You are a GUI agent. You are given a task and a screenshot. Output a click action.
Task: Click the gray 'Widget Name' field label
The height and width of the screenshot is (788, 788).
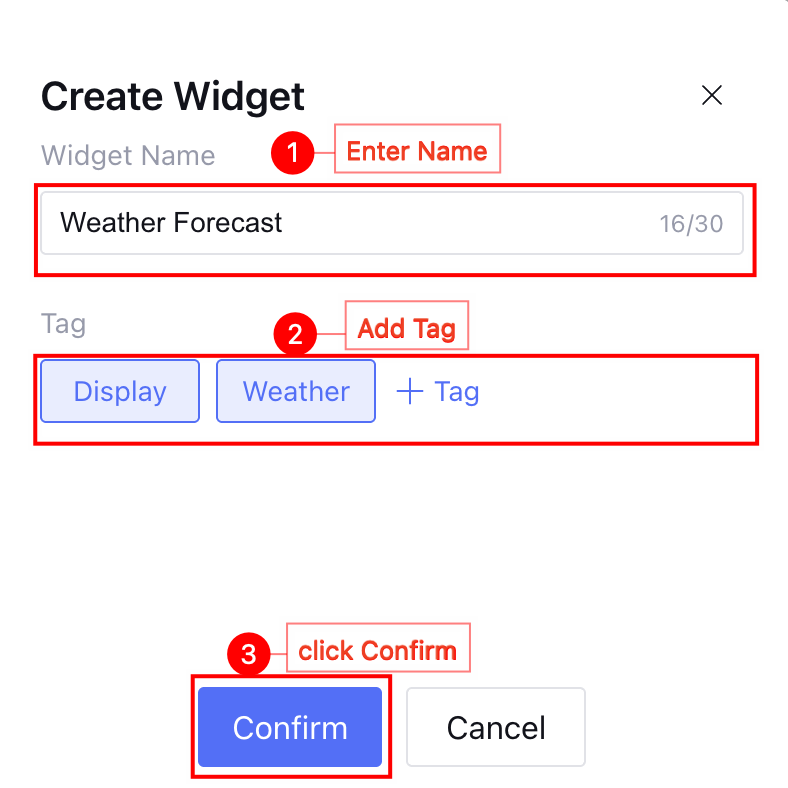128,156
